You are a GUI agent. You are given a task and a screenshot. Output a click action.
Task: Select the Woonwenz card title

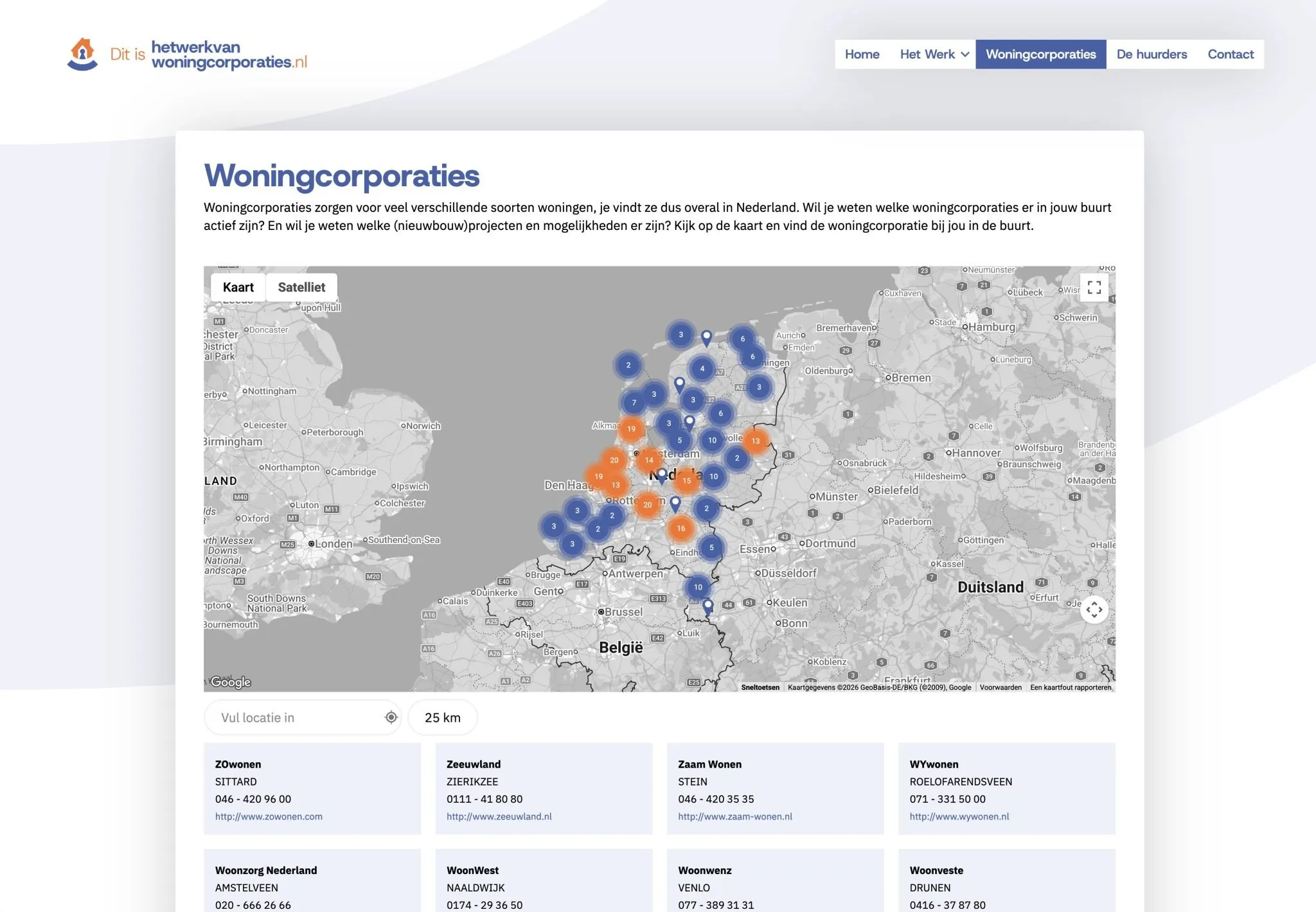pos(705,870)
